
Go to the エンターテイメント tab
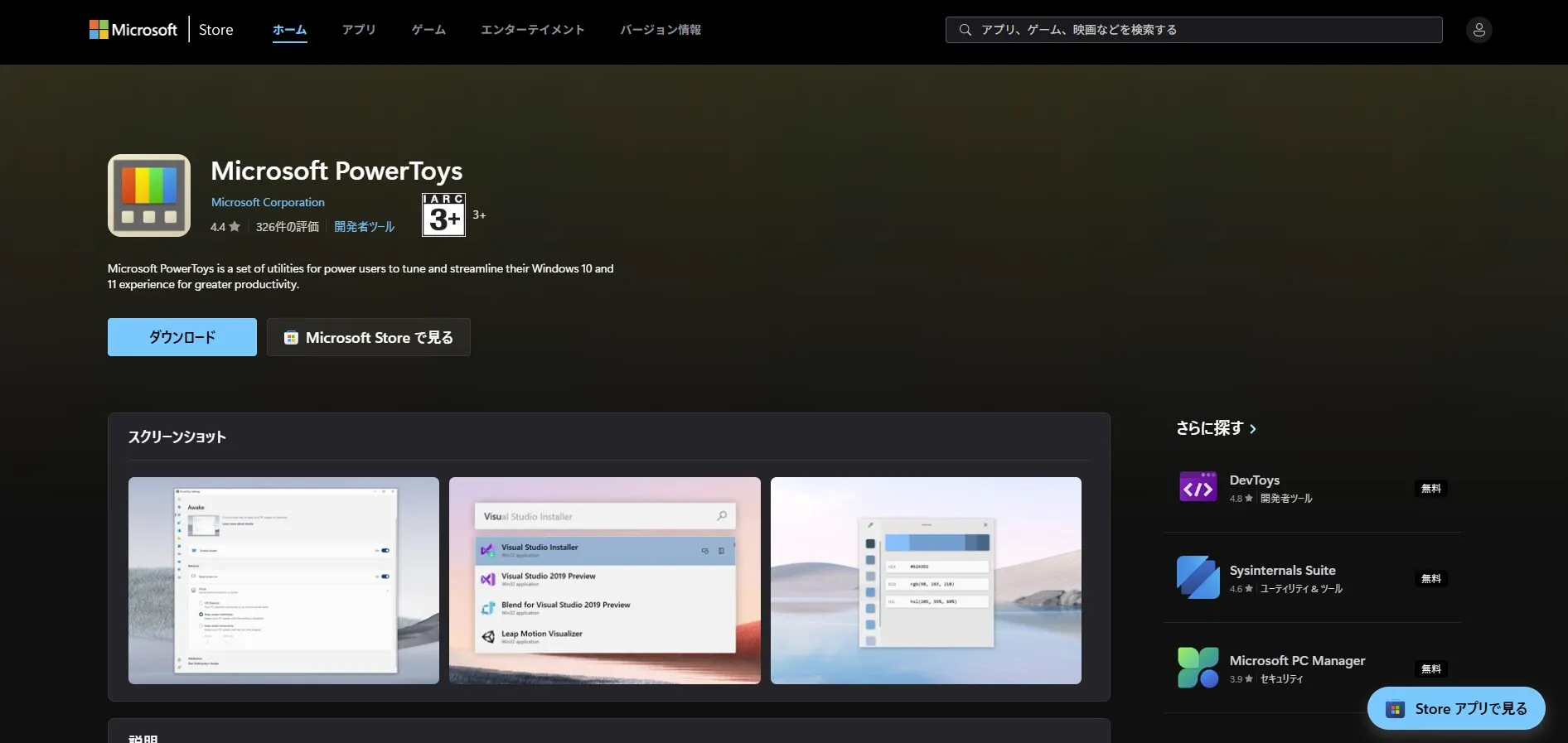[x=533, y=30]
